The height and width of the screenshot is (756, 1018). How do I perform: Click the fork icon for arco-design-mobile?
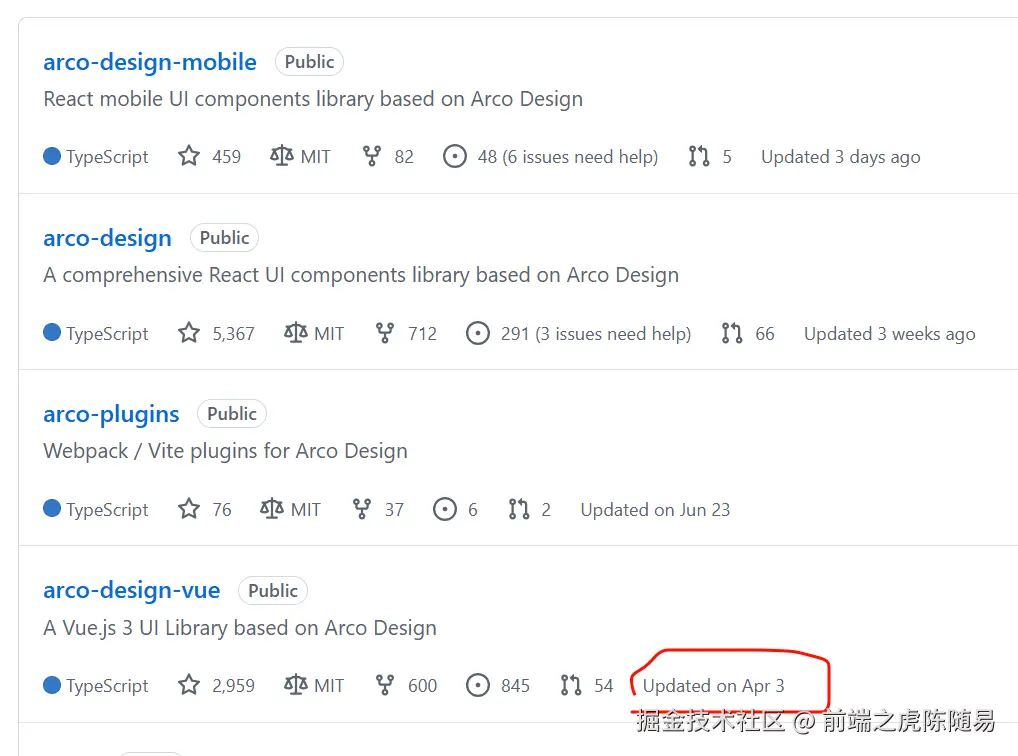coord(372,156)
